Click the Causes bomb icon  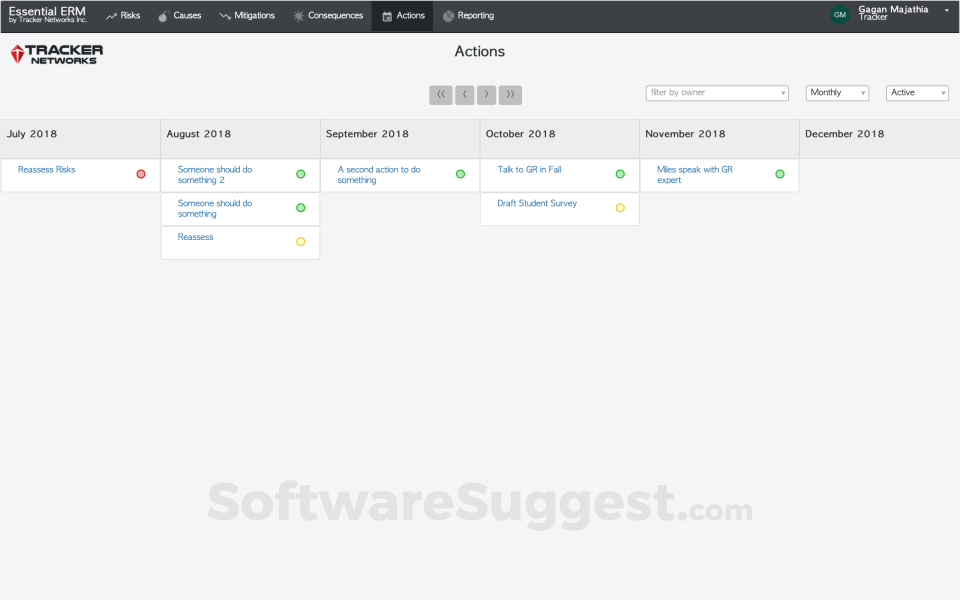point(164,16)
